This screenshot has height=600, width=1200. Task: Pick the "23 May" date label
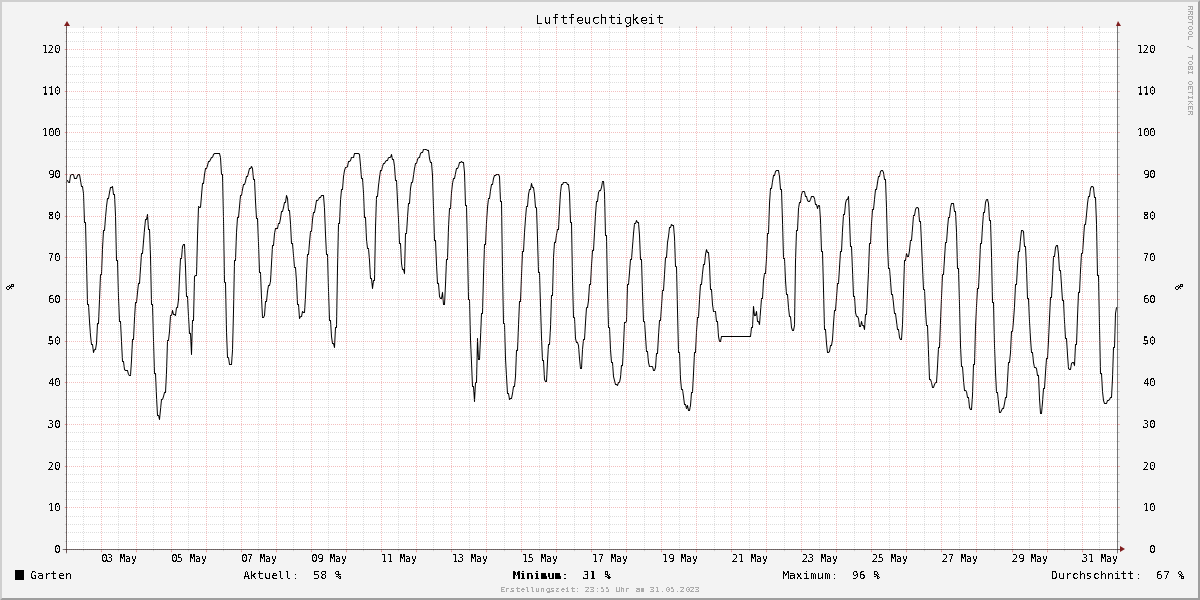tap(820, 558)
